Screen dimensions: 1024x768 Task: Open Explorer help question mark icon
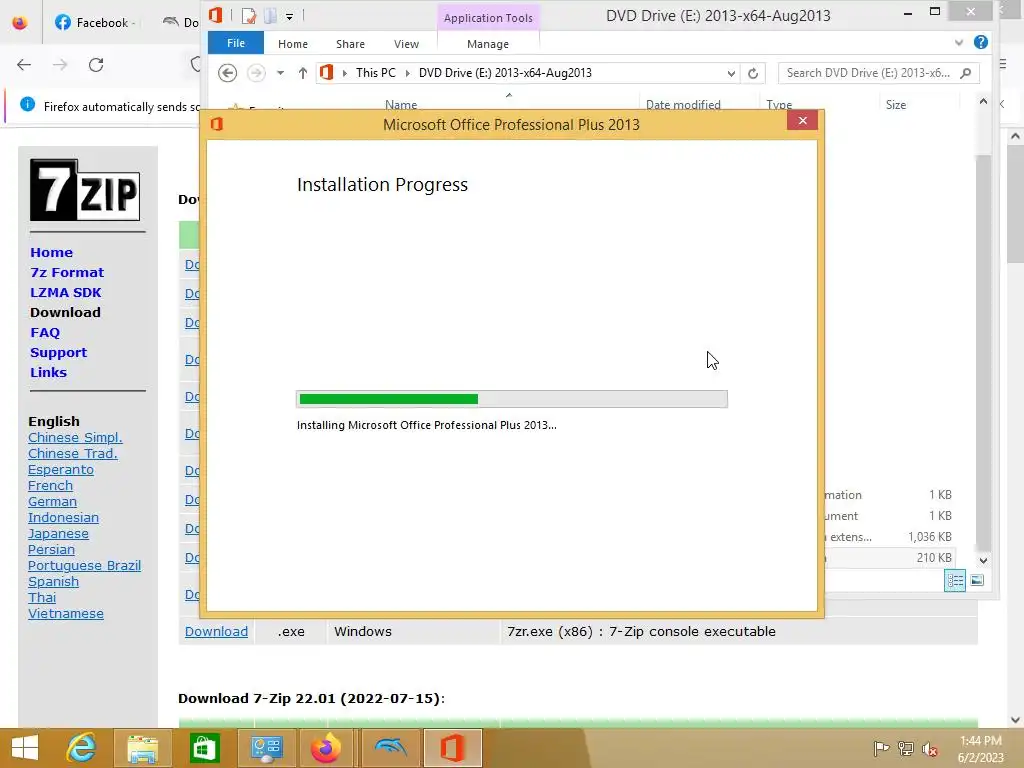pyautogui.click(x=980, y=42)
